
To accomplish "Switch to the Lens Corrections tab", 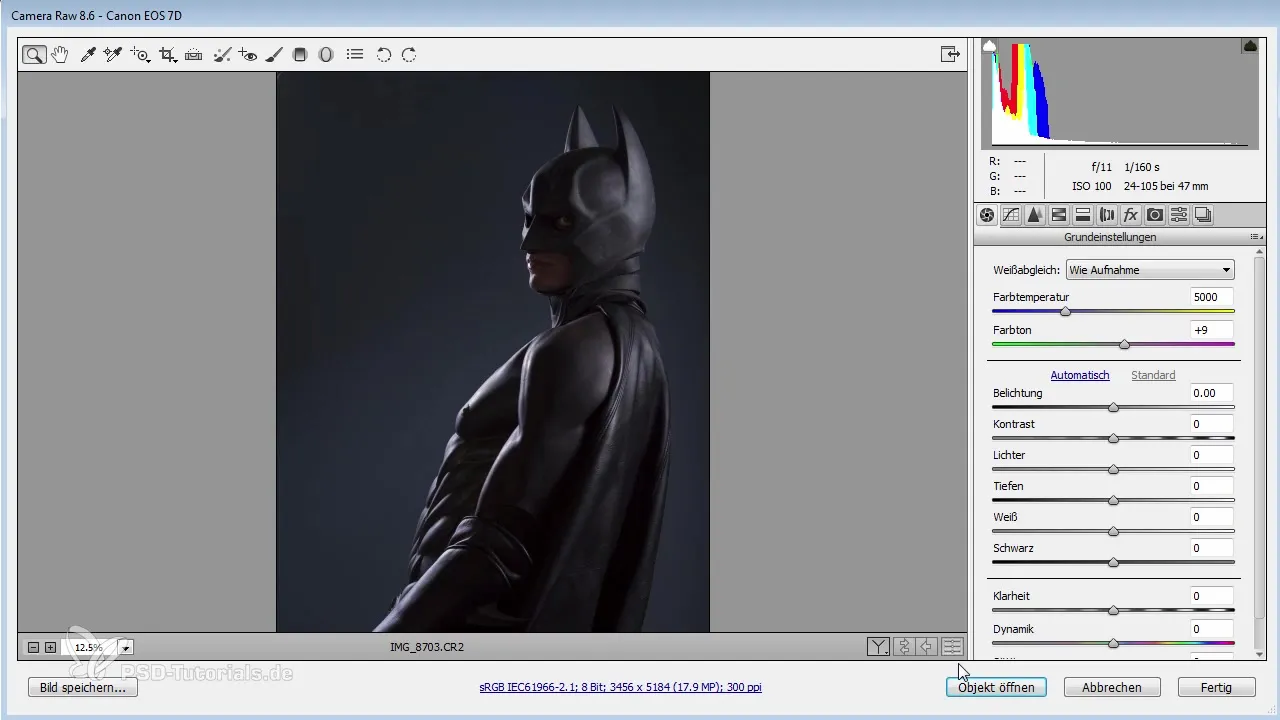I will click(x=1107, y=215).
